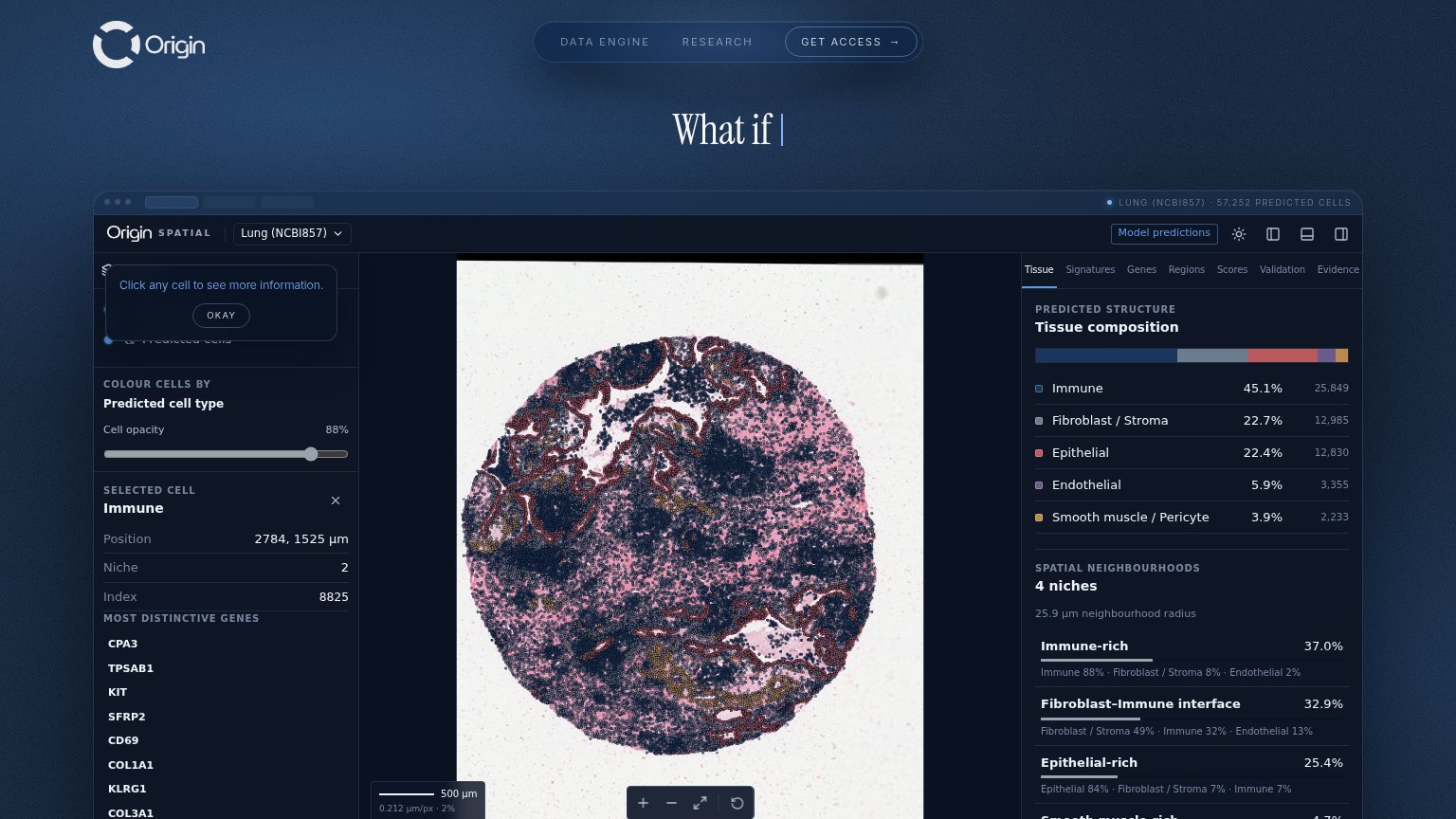The width and height of the screenshot is (1456, 819).
Task: Zoom out with the minus icon
Action: coord(671,803)
